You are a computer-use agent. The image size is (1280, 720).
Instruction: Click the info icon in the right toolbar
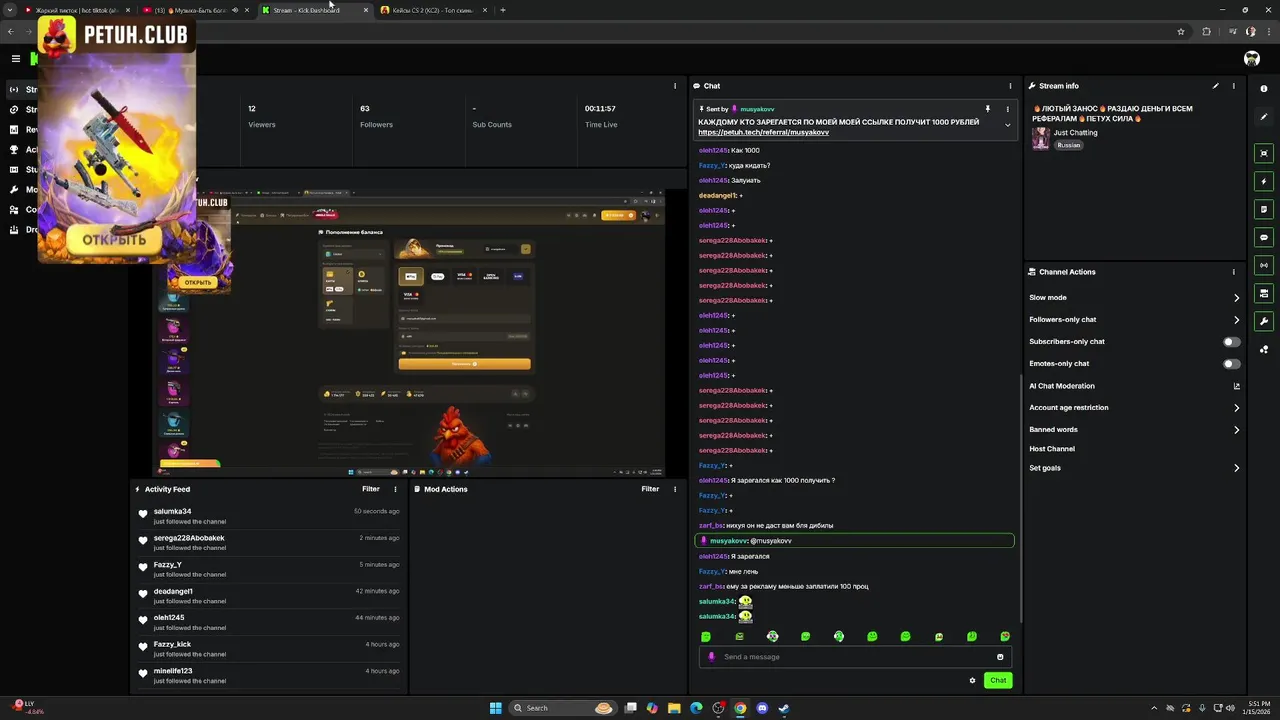[x=1264, y=87]
